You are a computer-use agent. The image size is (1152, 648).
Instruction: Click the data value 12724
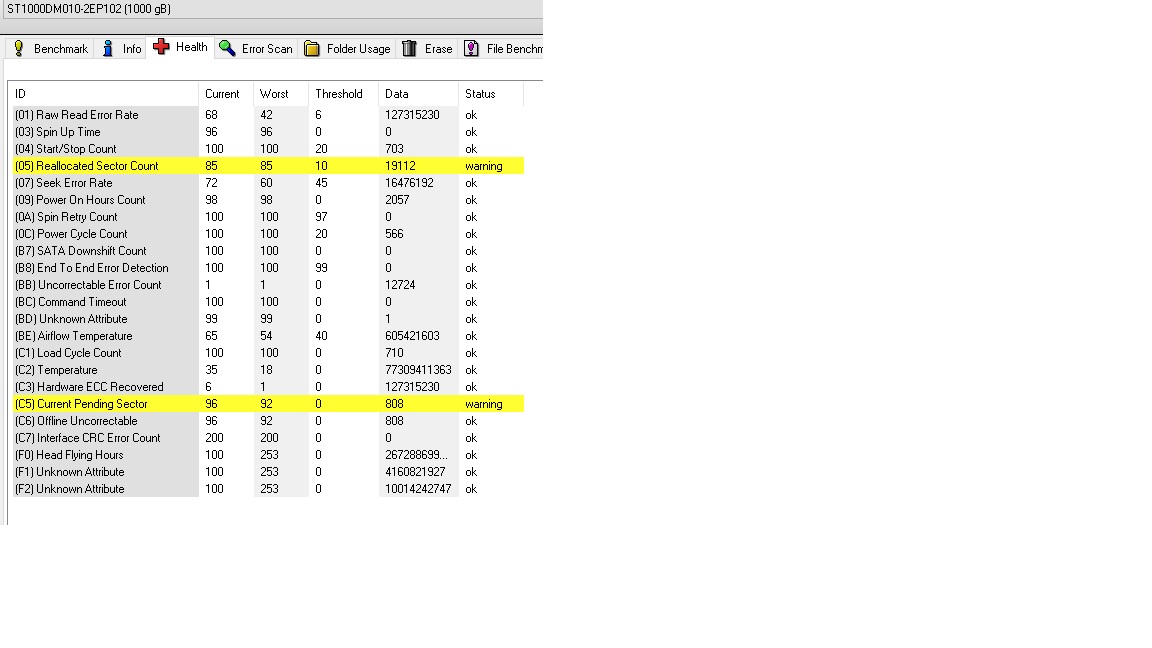click(400, 285)
